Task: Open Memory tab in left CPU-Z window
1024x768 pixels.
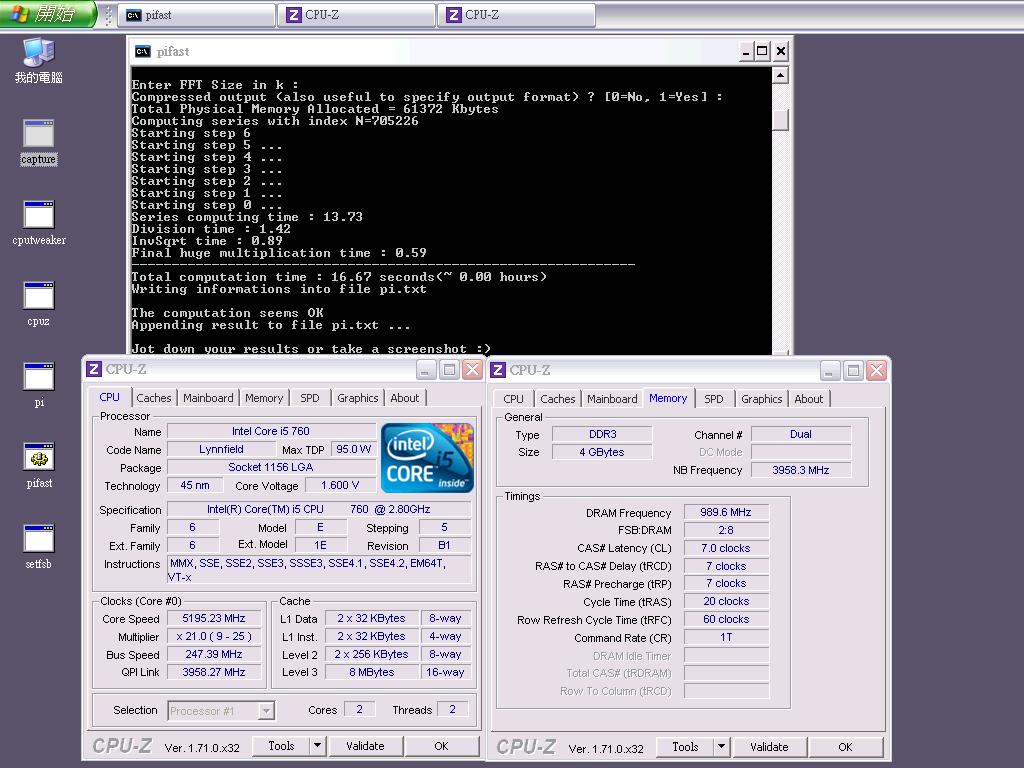Action: (264, 398)
